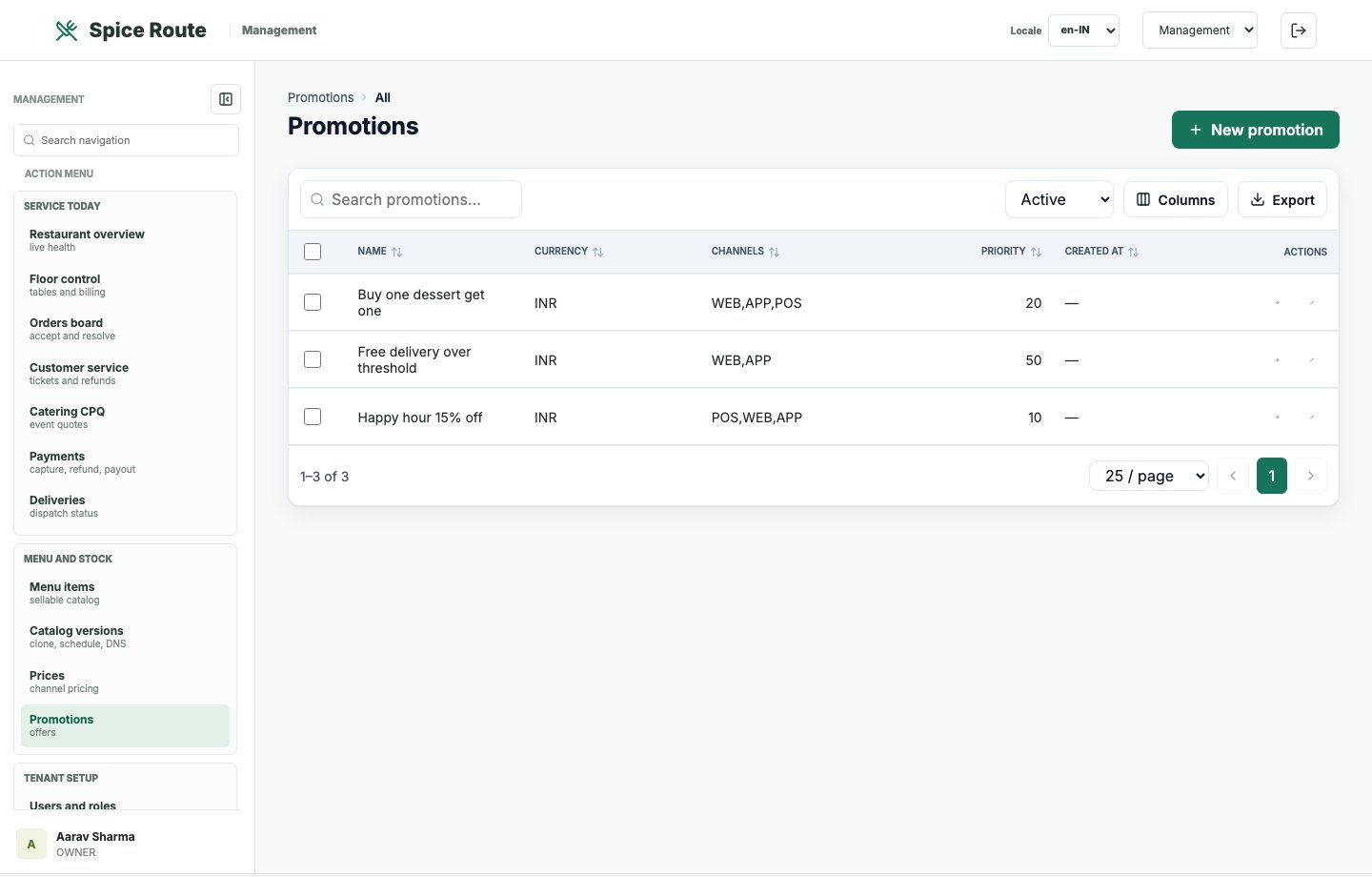The image size is (1372, 877).
Task: Check the Happy hour 15% off row
Action: point(313,417)
